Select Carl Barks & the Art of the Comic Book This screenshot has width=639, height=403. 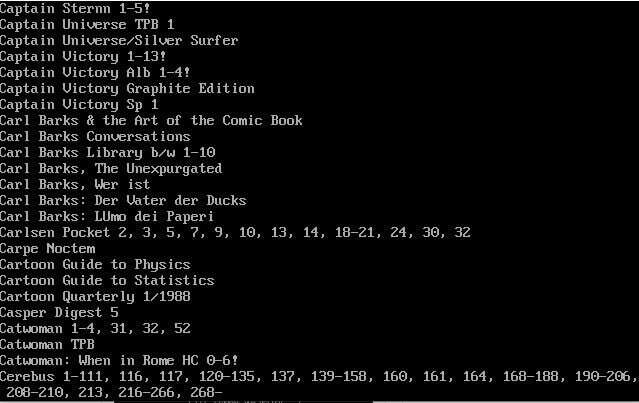[151, 120]
